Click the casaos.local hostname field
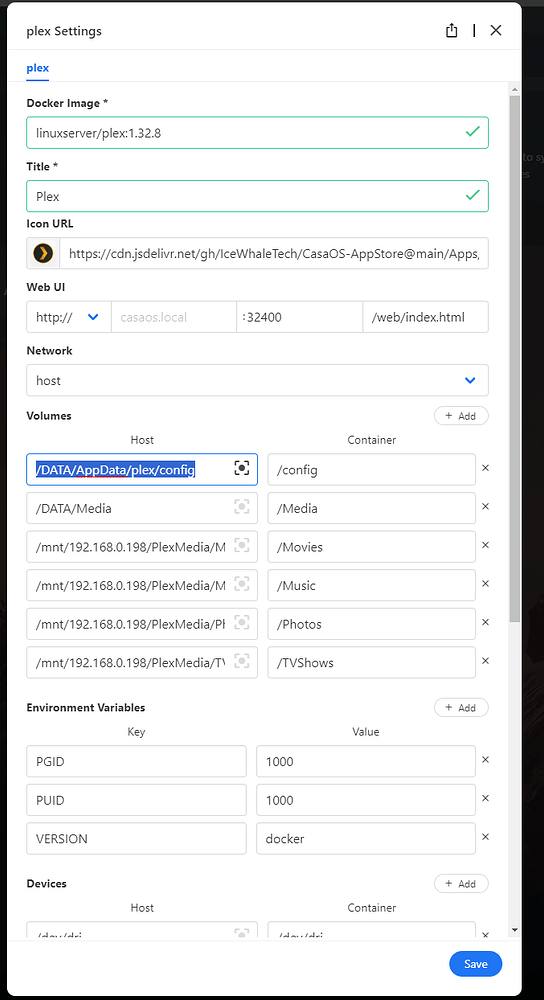Viewport: 544px width, 1000px height. point(173,317)
